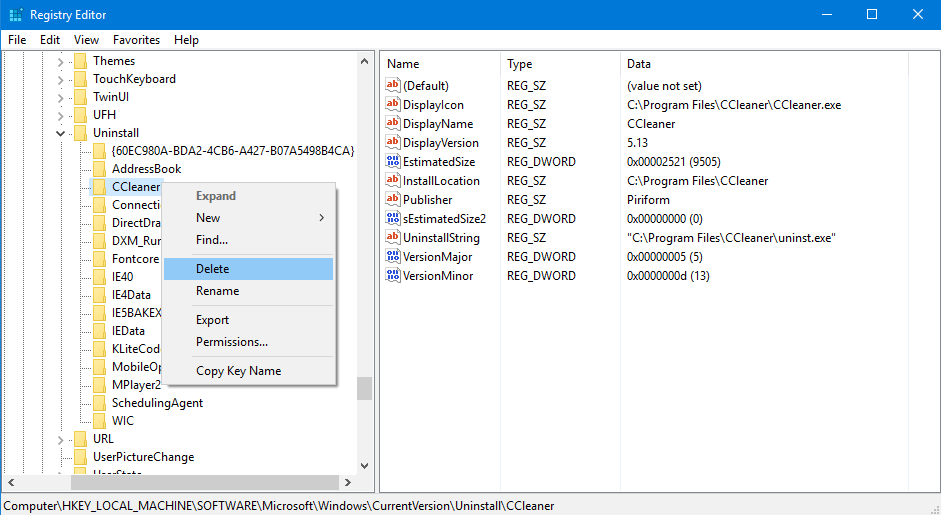Click the UFH folder icon
This screenshot has height=515, width=941.
(80, 115)
